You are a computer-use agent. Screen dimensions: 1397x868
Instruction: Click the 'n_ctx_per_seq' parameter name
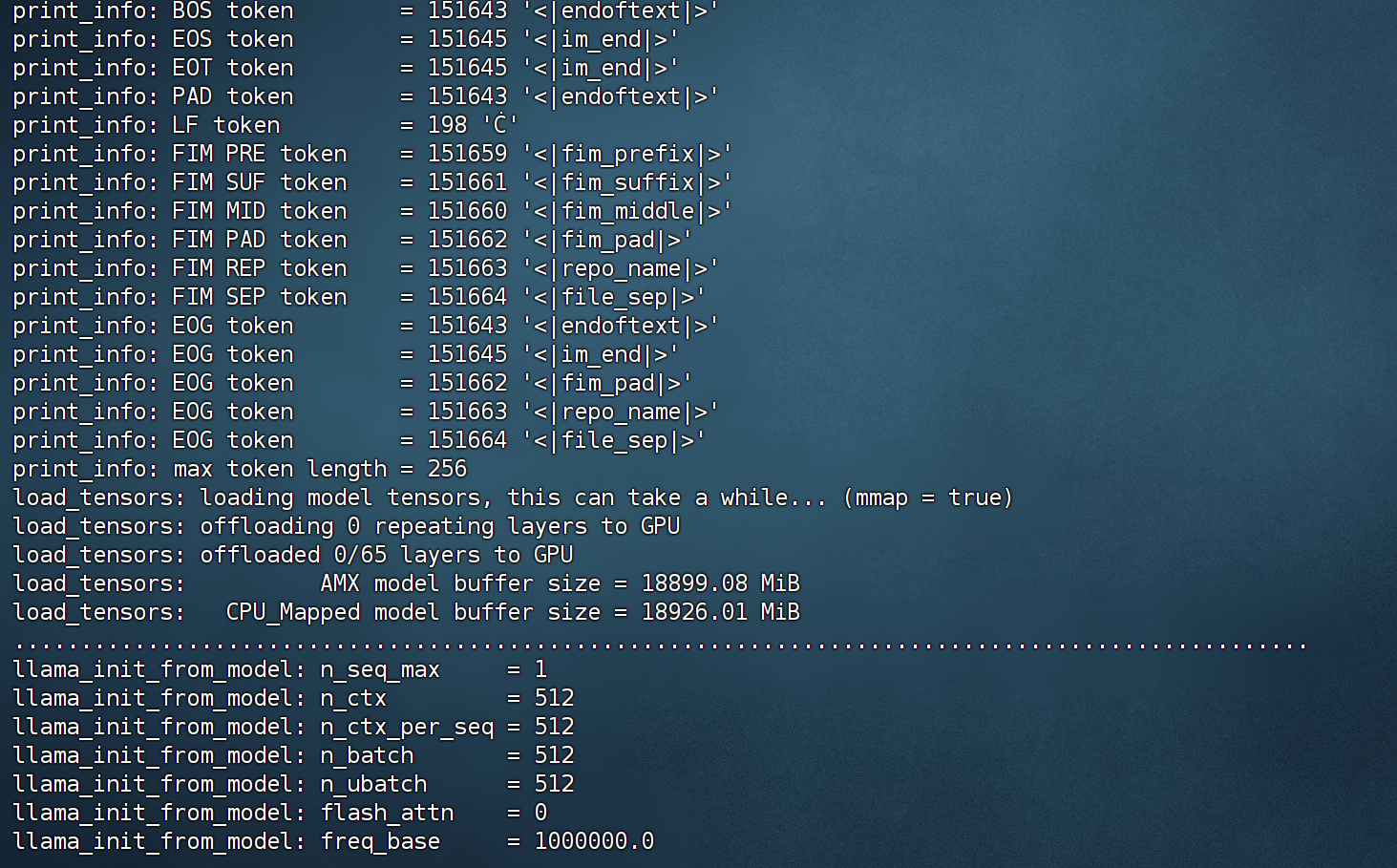pyautogui.click(x=407, y=727)
